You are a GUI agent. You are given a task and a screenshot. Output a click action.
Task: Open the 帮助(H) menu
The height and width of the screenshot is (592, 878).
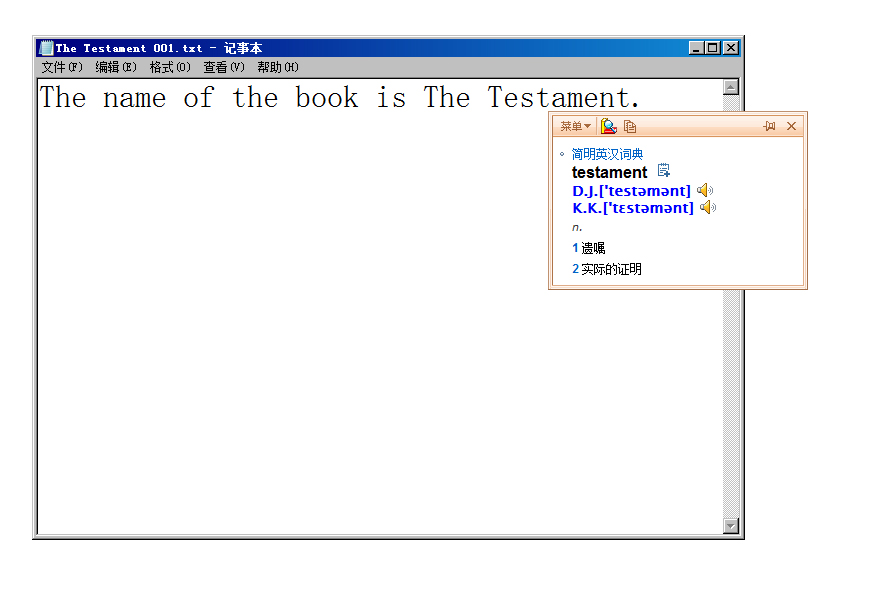[278, 67]
